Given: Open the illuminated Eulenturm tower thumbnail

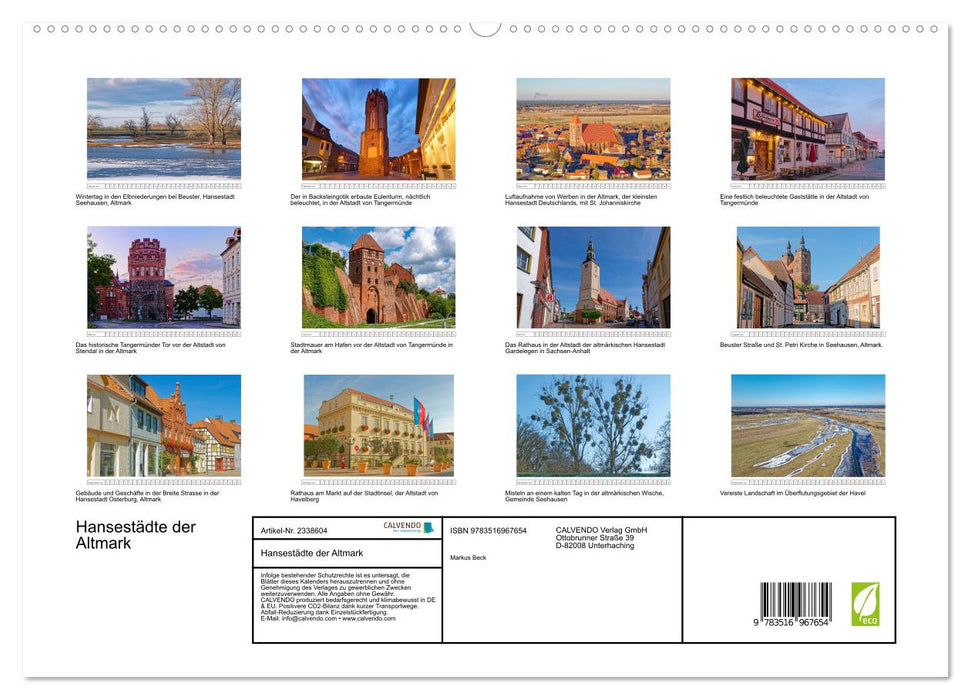Looking at the screenshot, I should (378, 129).
